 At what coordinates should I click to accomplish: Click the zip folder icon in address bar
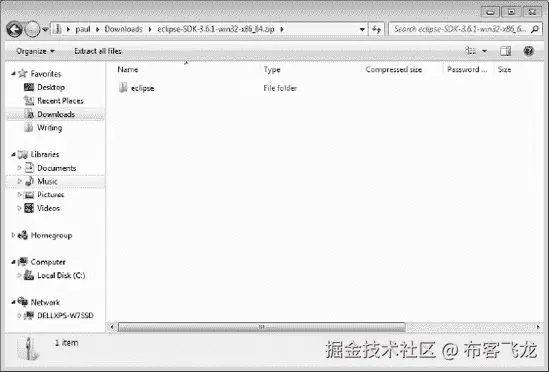click(57, 29)
